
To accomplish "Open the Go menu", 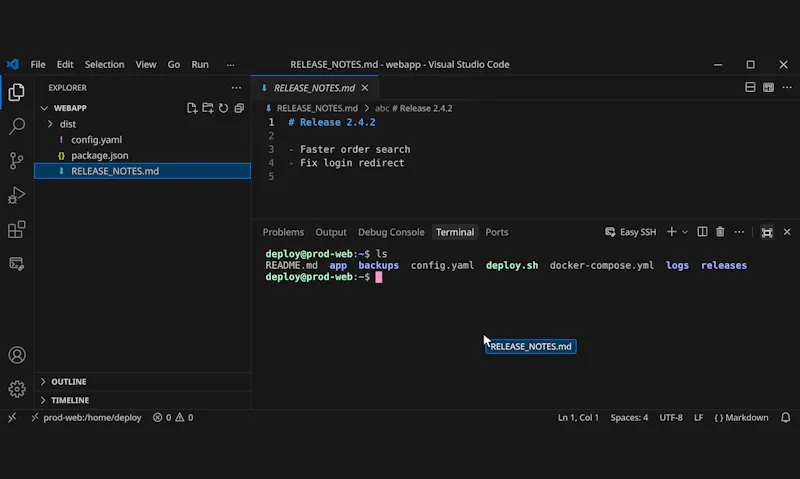I will pos(173,64).
